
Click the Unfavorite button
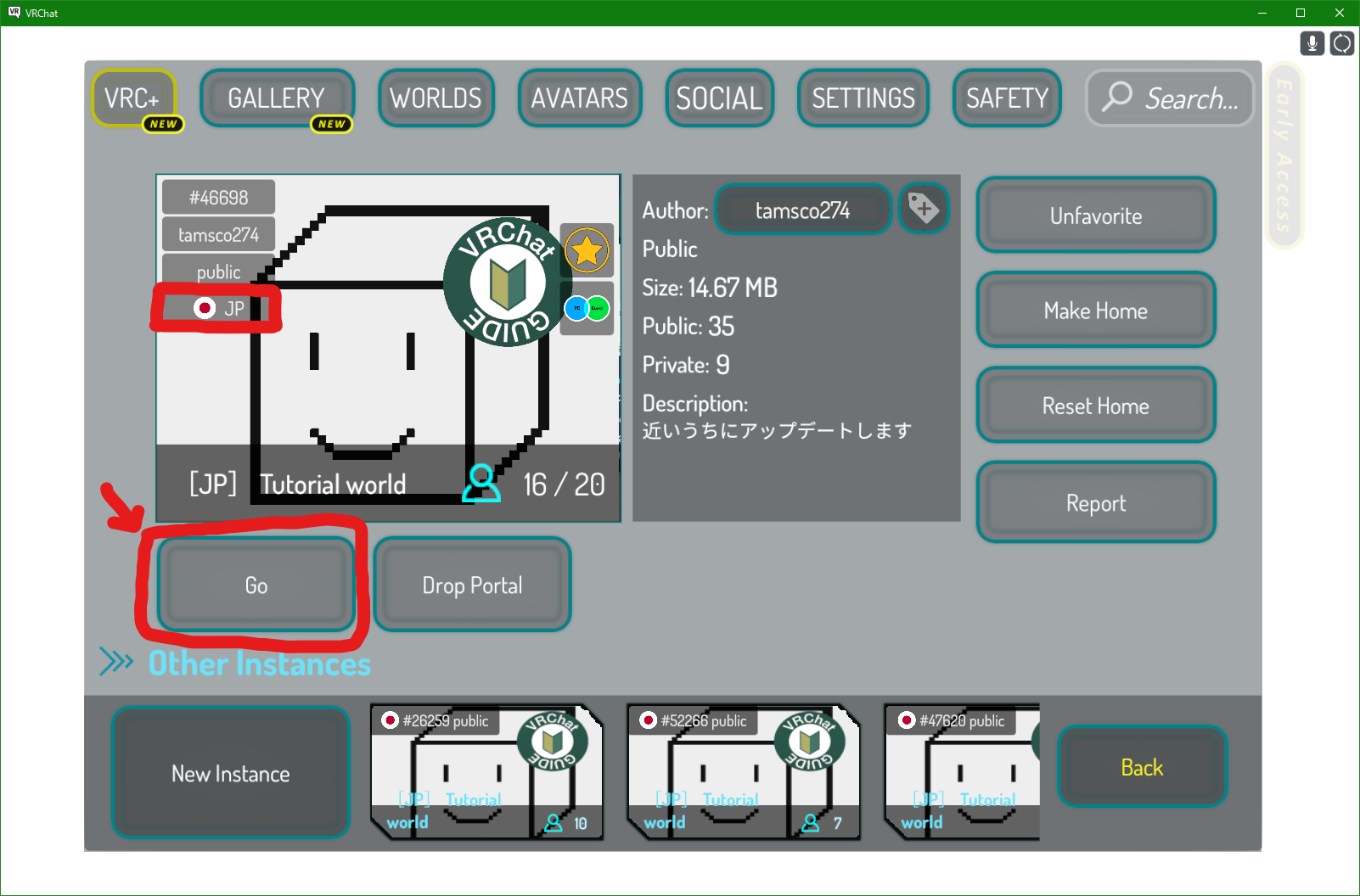click(1096, 216)
